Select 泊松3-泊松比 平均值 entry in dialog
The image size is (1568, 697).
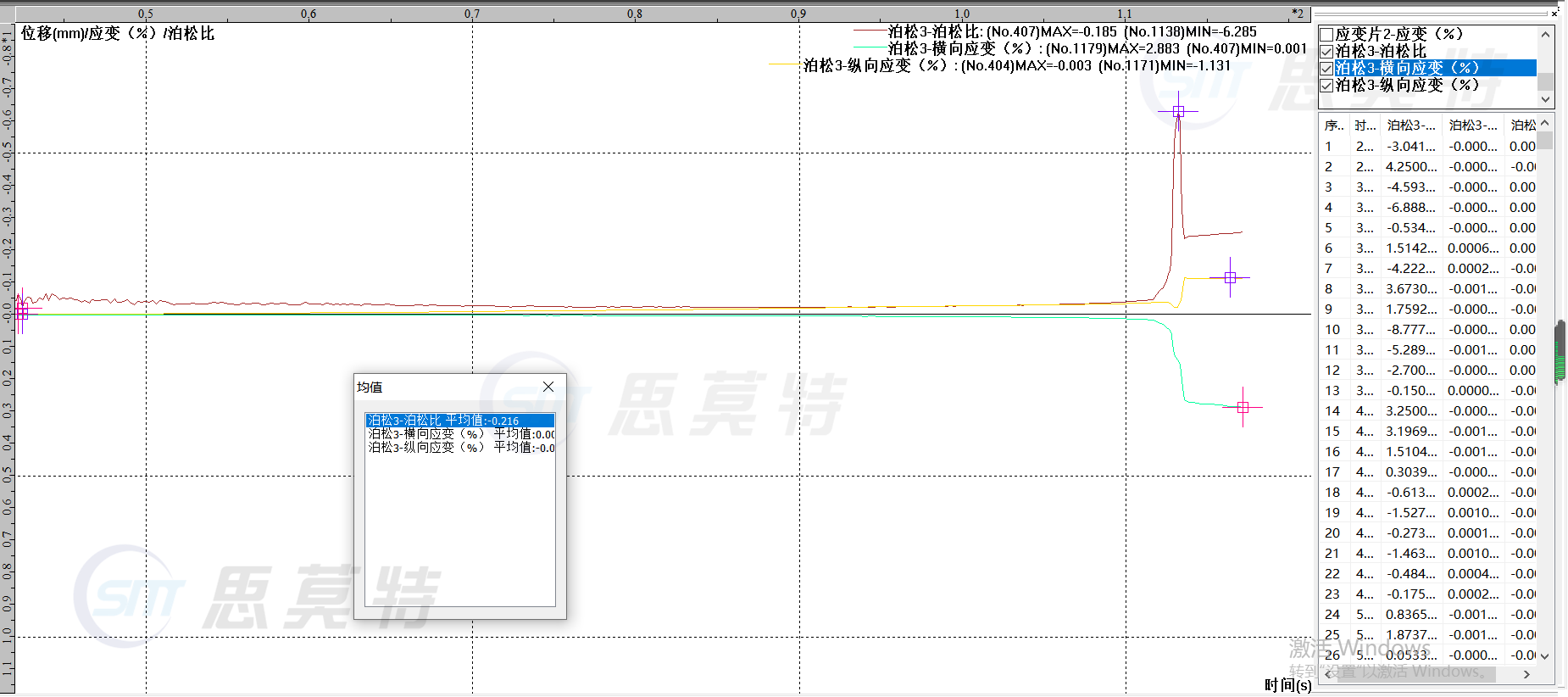point(459,421)
